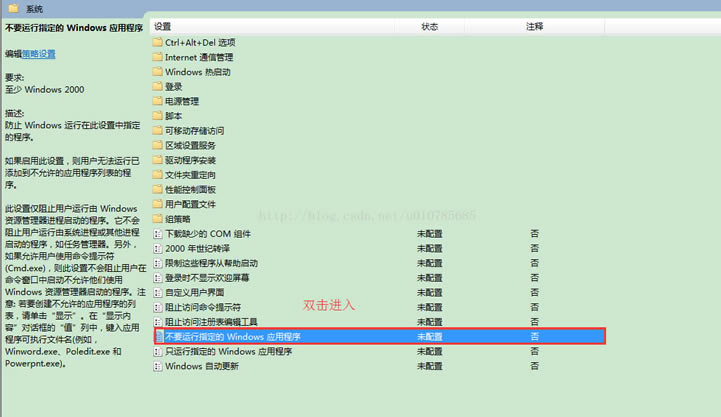The width and height of the screenshot is (721, 417).
Task: Select the Internet 通信管理 folder icon
Action: [x=157, y=58]
